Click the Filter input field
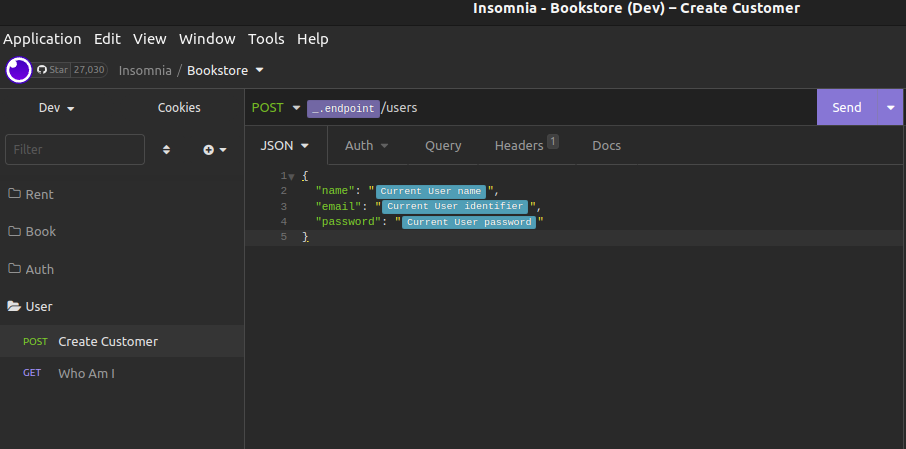This screenshot has height=449, width=906. [75, 150]
